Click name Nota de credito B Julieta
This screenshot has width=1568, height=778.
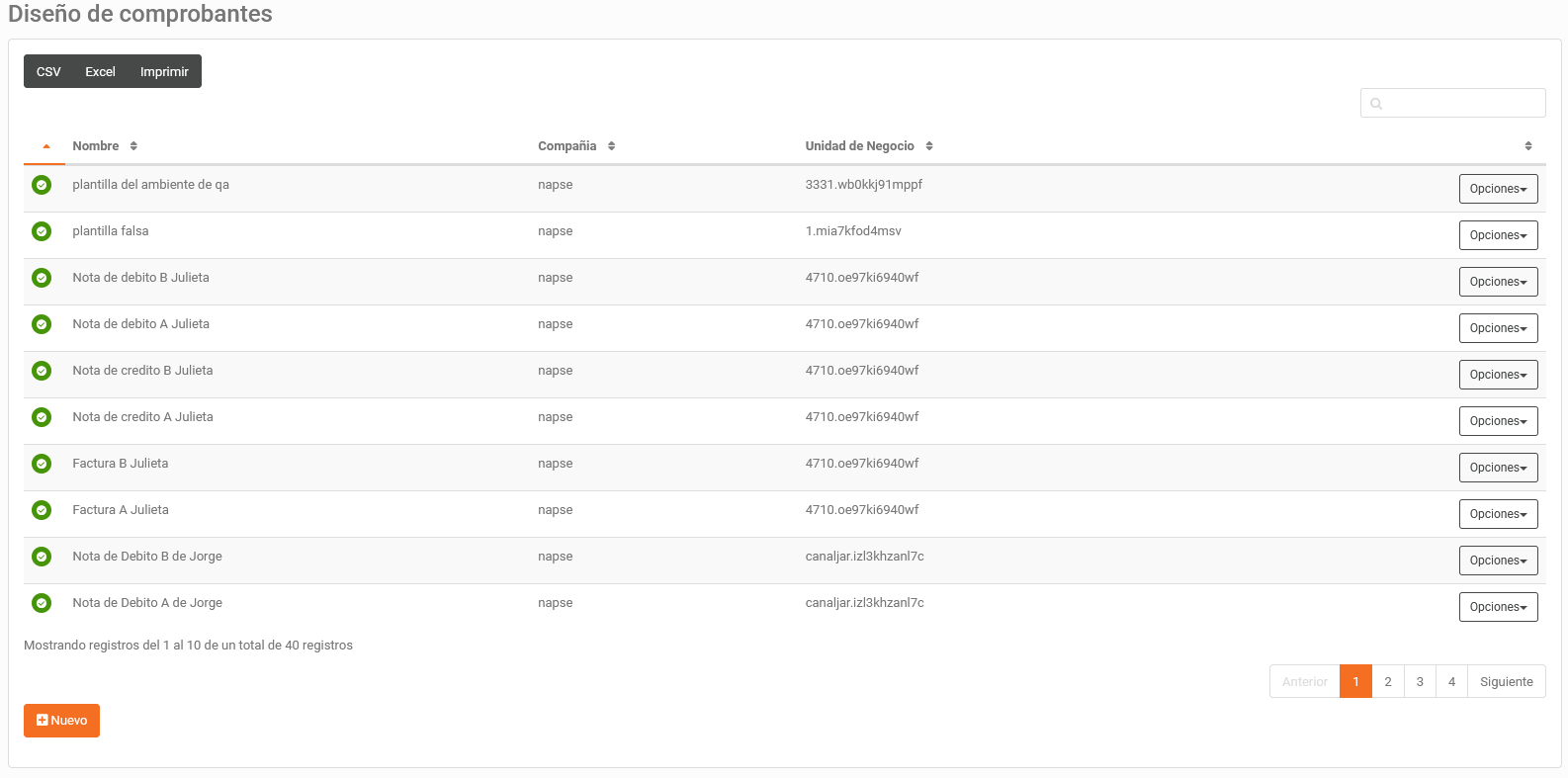142,371
